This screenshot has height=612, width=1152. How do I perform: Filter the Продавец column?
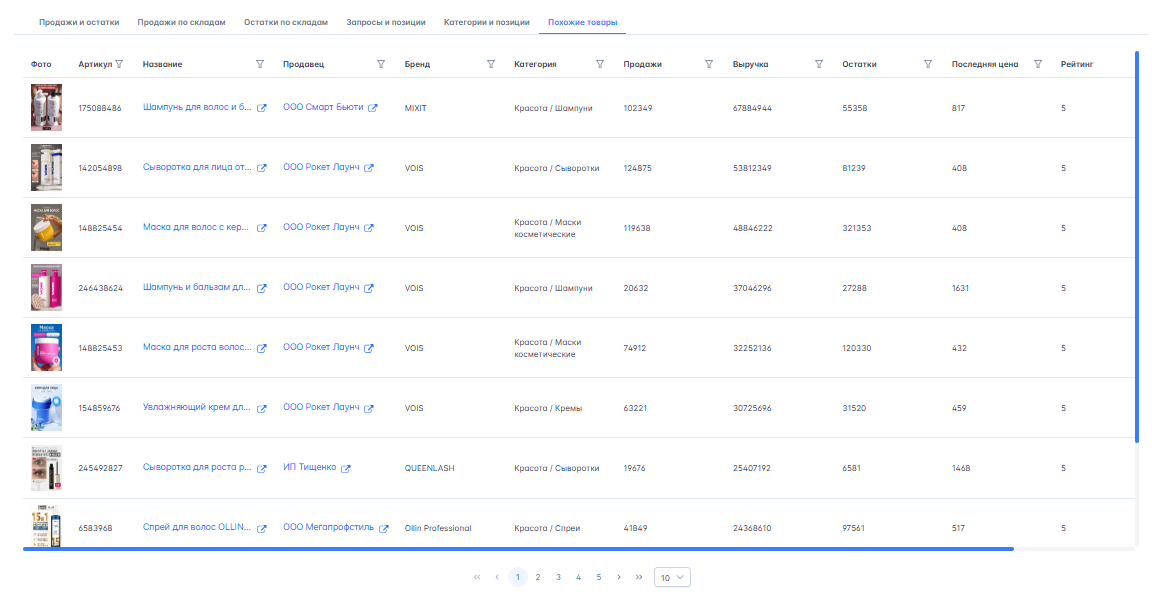[x=381, y=64]
